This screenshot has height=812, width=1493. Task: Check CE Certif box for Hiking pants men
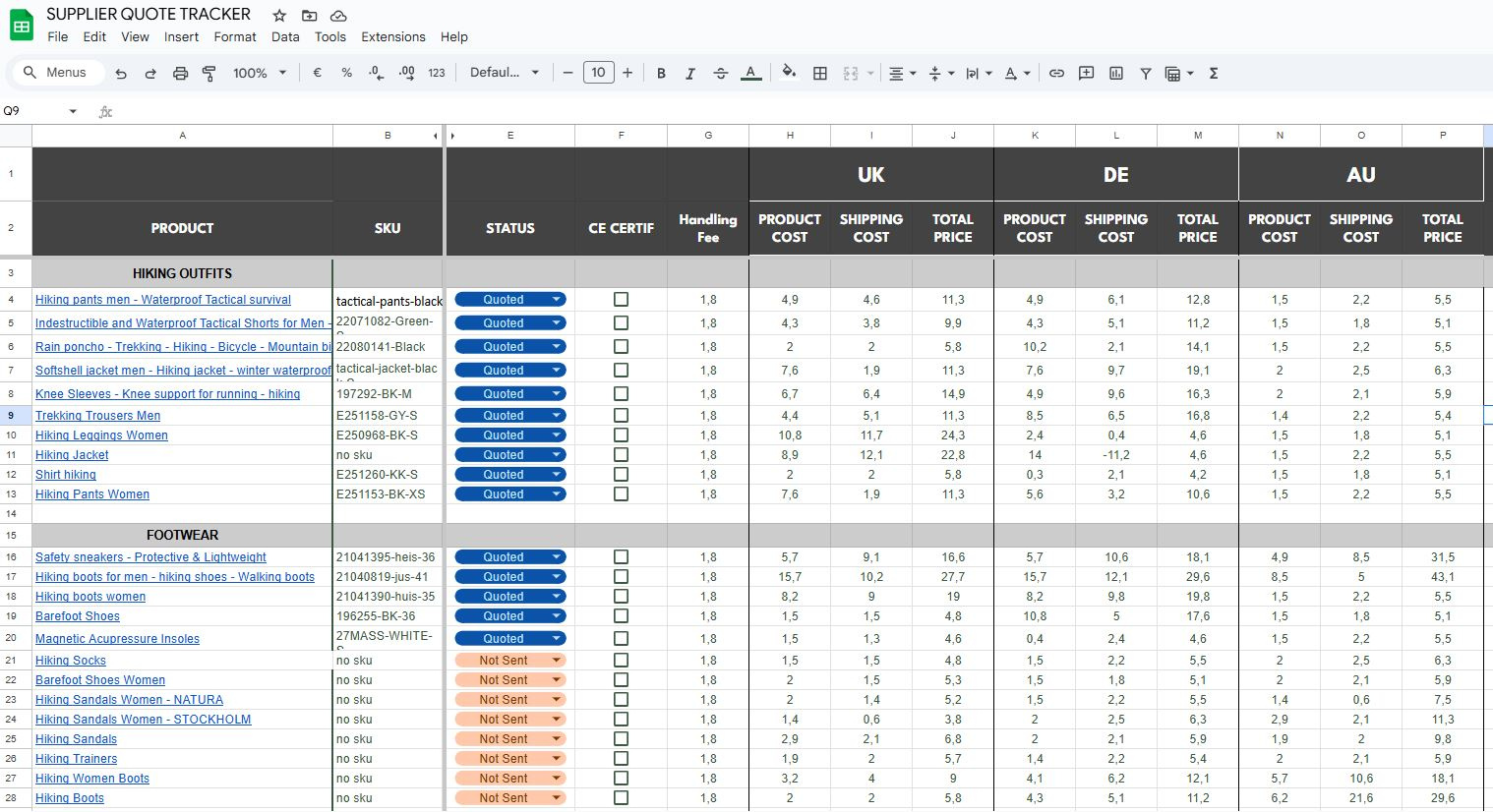coord(621,299)
